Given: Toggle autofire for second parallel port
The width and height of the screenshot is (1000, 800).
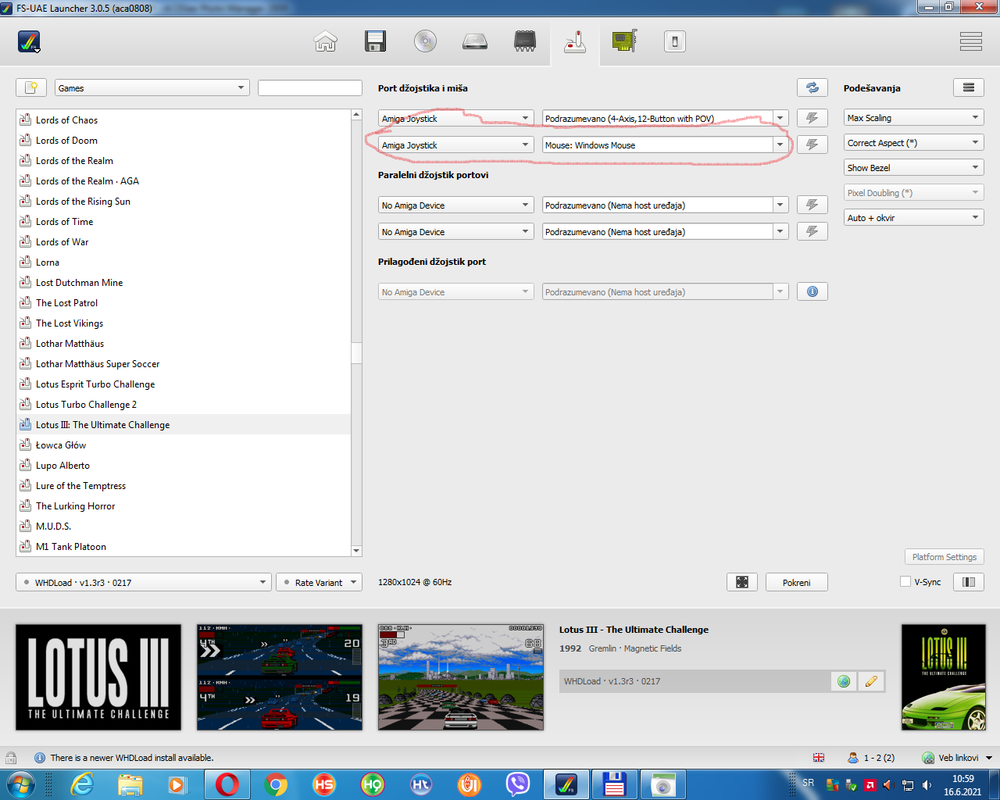Looking at the screenshot, I should pyautogui.click(x=812, y=232).
